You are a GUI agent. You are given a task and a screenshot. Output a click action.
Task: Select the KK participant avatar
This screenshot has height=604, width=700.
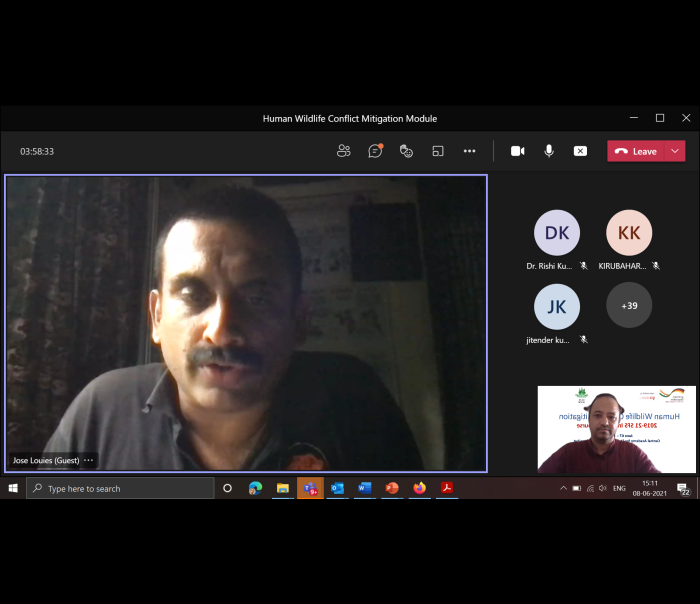click(x=629, y=233)
